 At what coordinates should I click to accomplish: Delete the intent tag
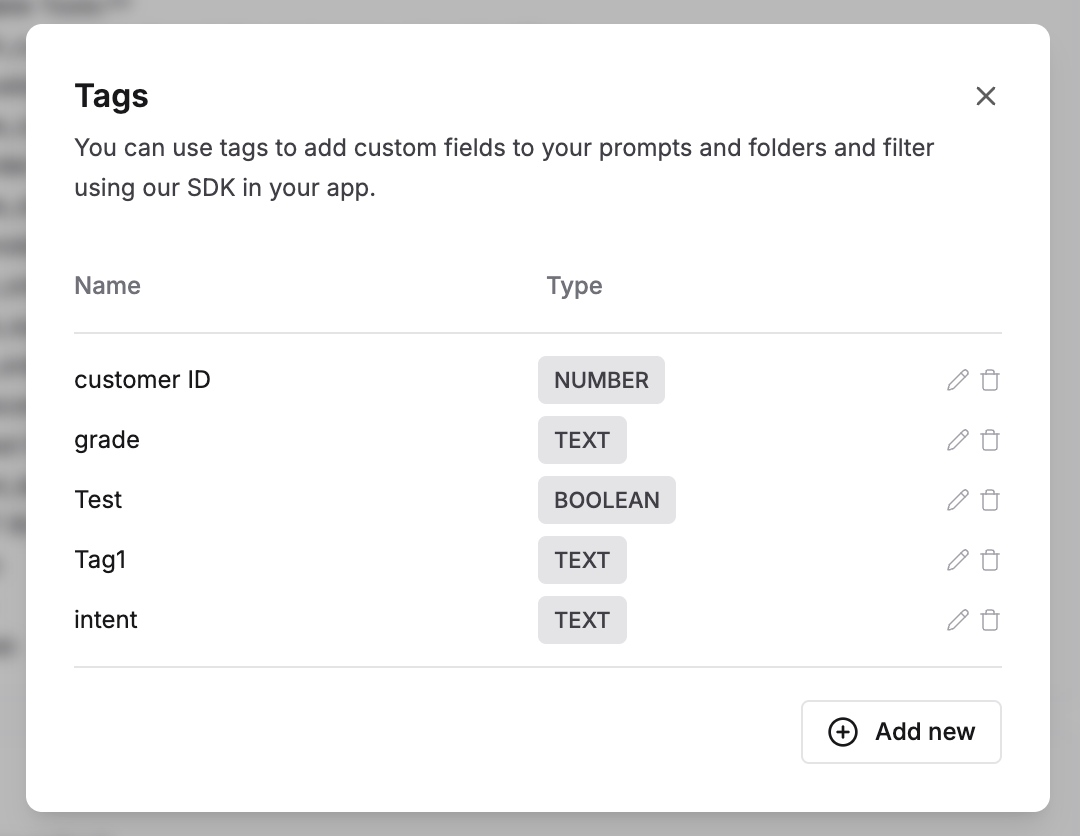click(x=990, y=620)
